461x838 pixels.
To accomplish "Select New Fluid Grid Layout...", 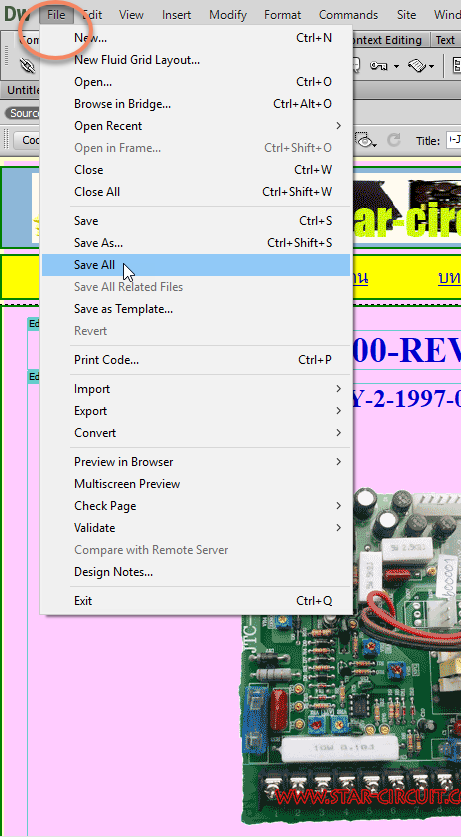I will click(196, 60).
